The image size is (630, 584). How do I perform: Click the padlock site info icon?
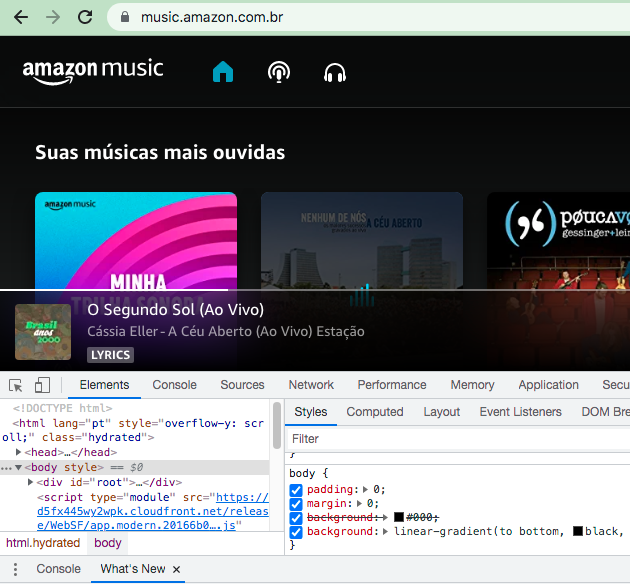click(125, 17)
